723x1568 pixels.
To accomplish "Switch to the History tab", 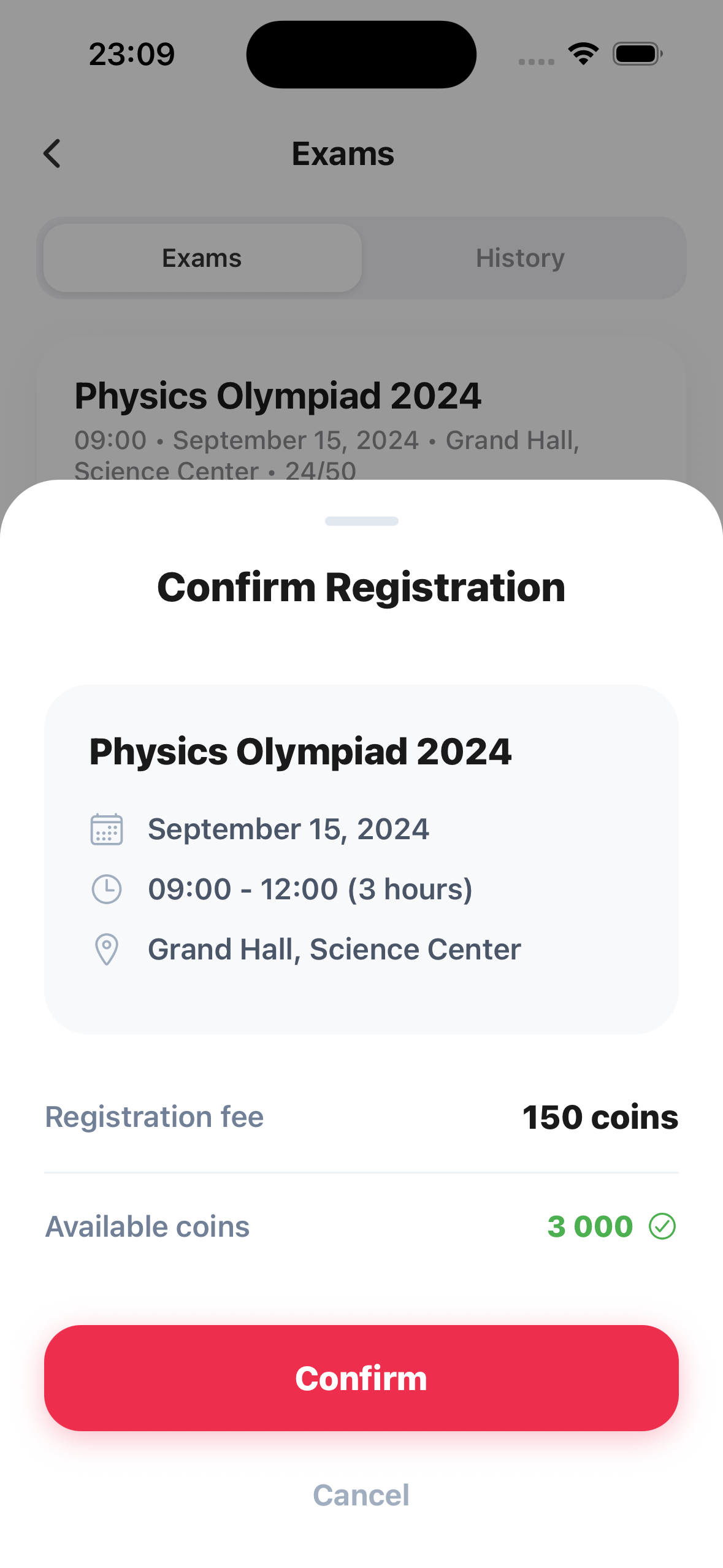I will point(520,258).
